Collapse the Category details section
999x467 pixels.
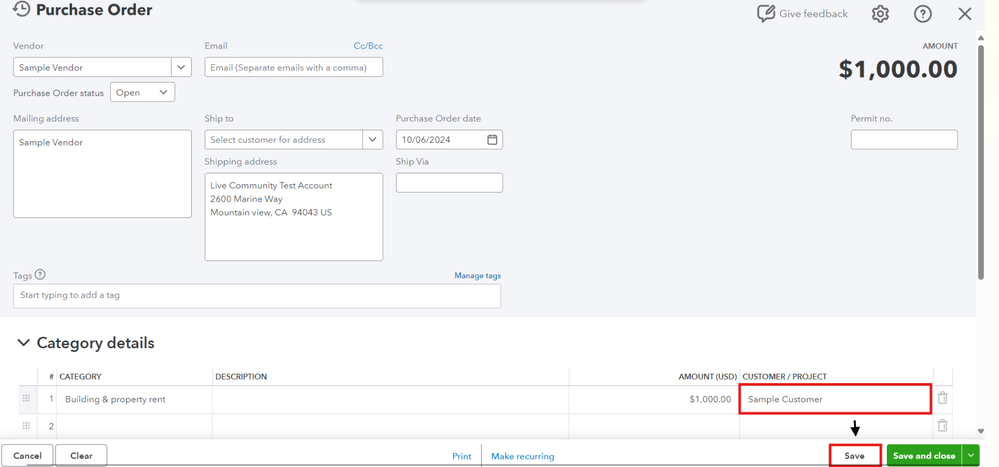pos(24,343)
